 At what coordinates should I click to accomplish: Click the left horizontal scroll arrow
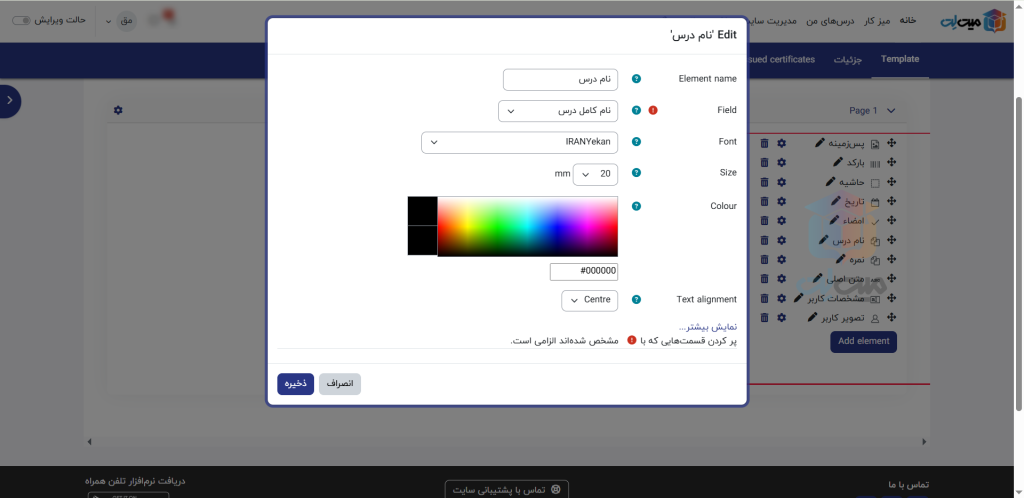click(x=89, y=442)
